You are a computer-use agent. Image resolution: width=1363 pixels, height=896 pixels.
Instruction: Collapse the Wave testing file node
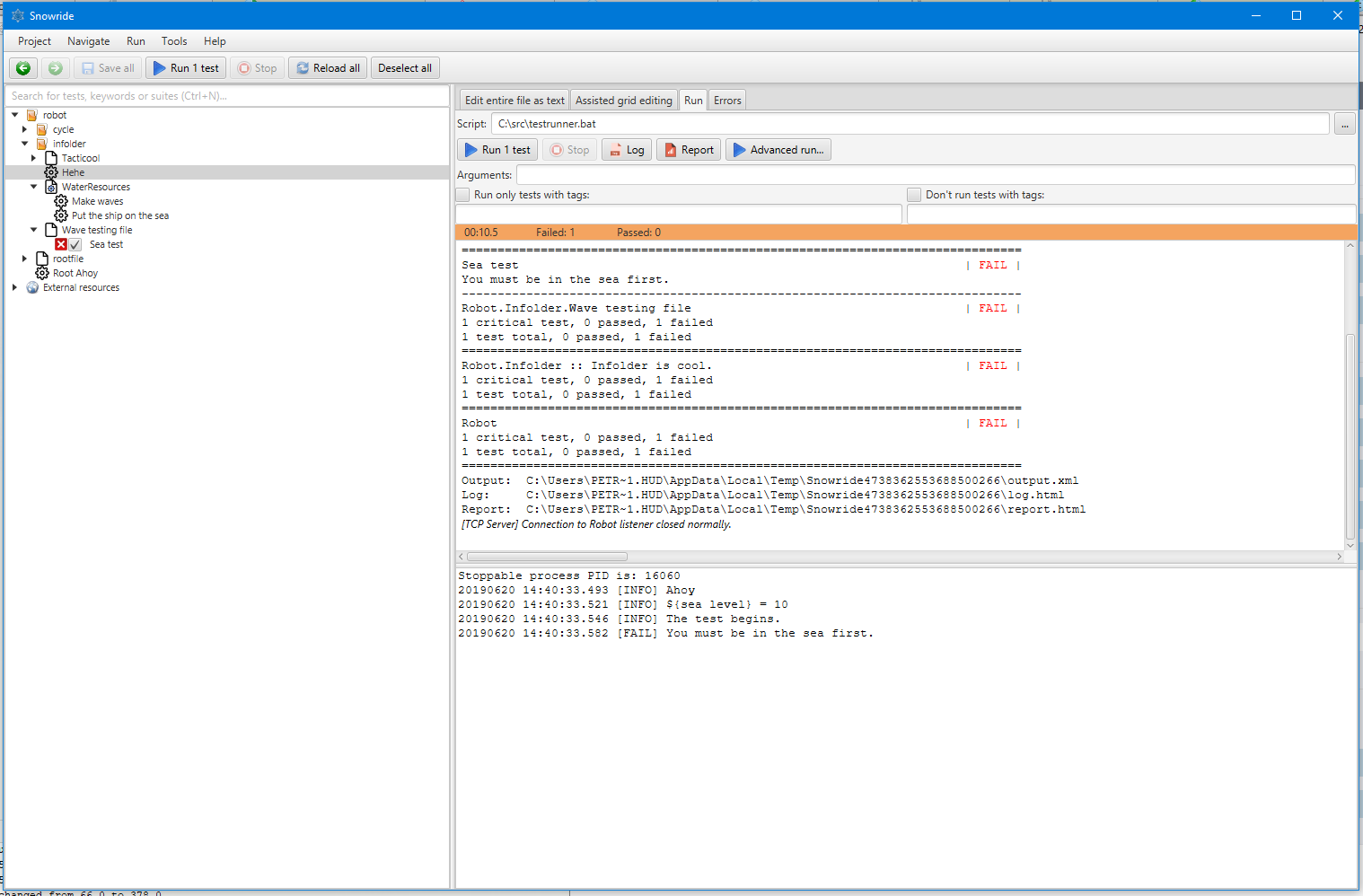click(34, 230)
